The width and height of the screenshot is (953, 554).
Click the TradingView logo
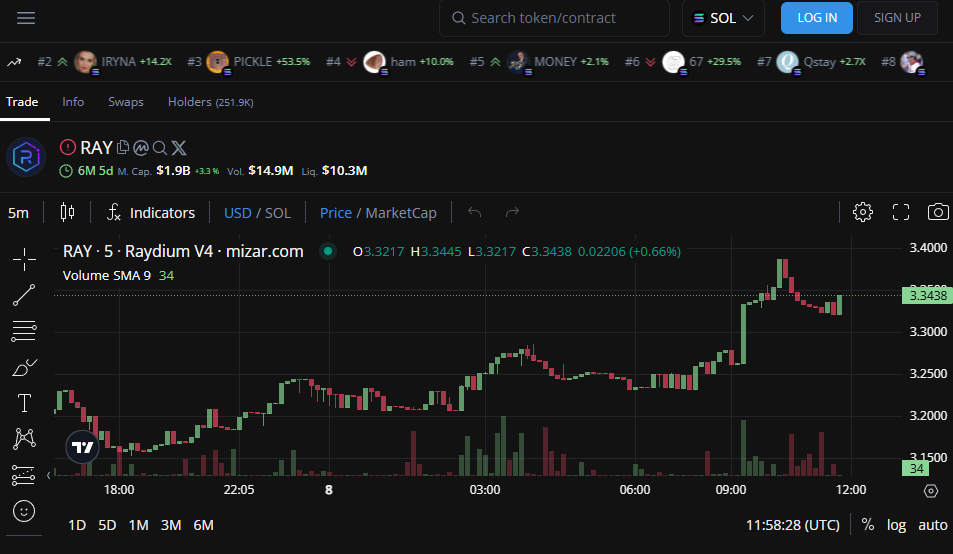point(82,447)
